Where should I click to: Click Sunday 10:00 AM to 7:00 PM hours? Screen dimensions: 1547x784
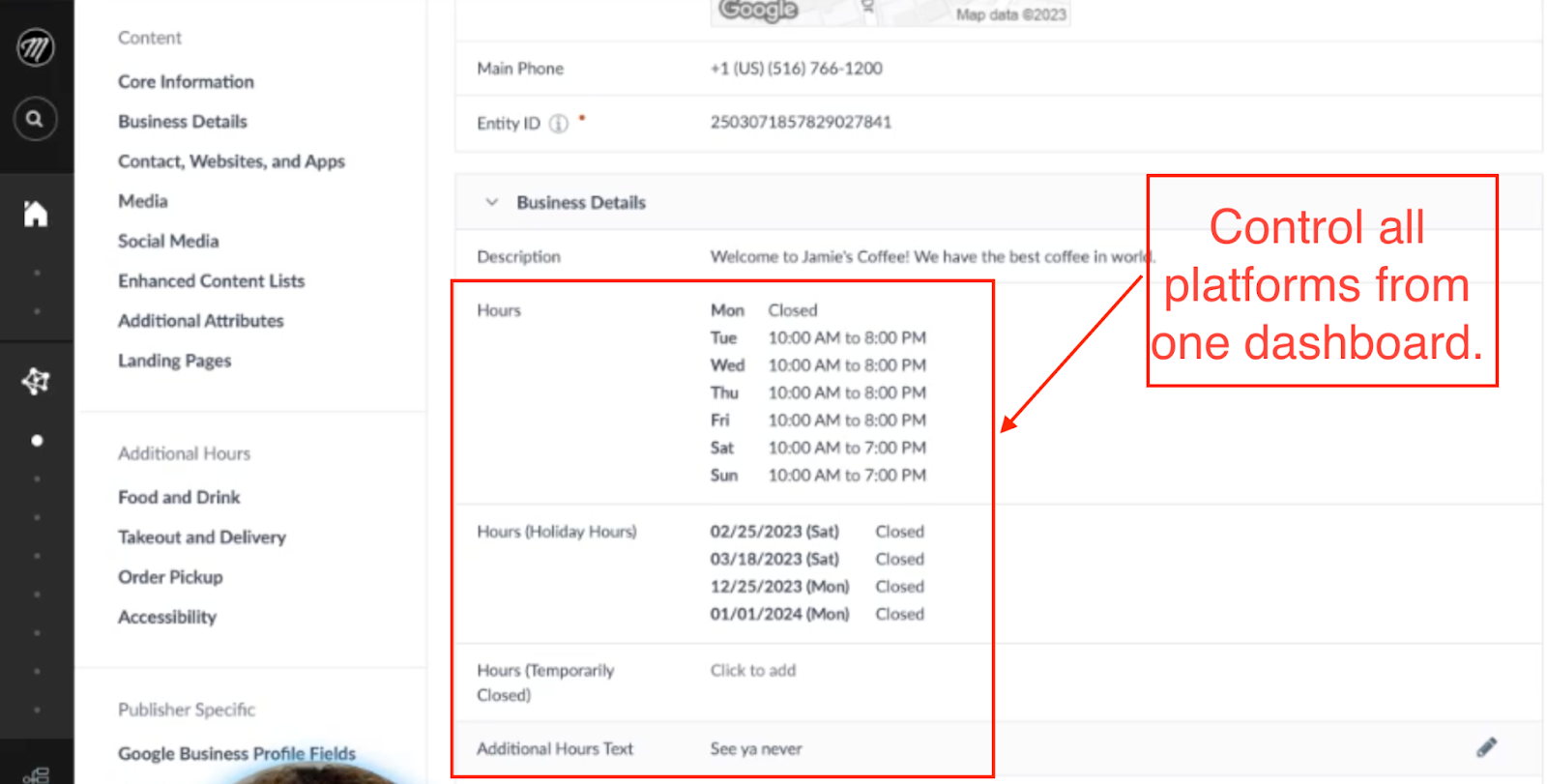(818, 475)
